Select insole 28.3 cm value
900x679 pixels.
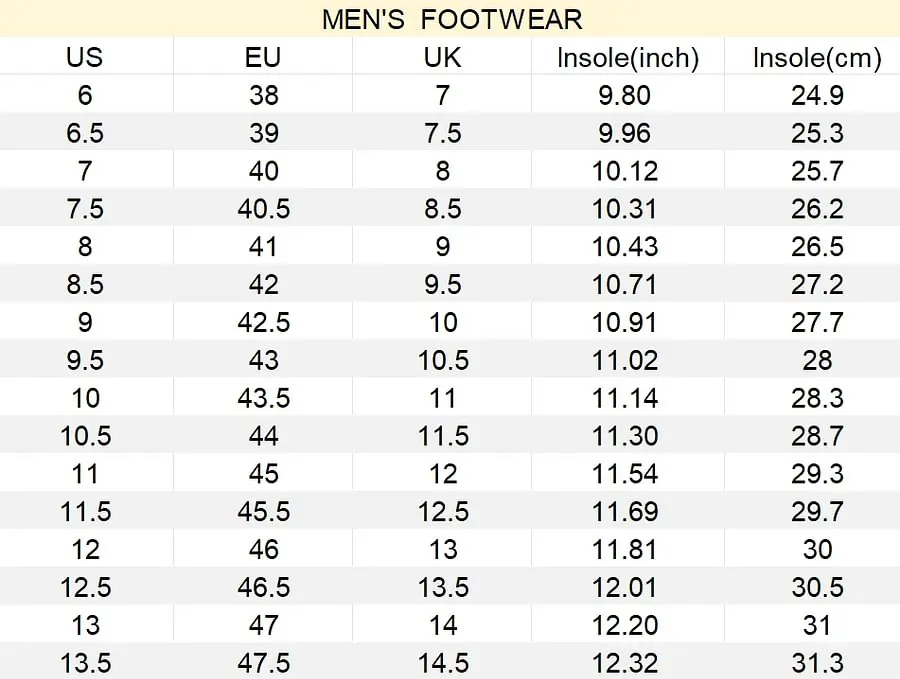(x=817, y=398)
